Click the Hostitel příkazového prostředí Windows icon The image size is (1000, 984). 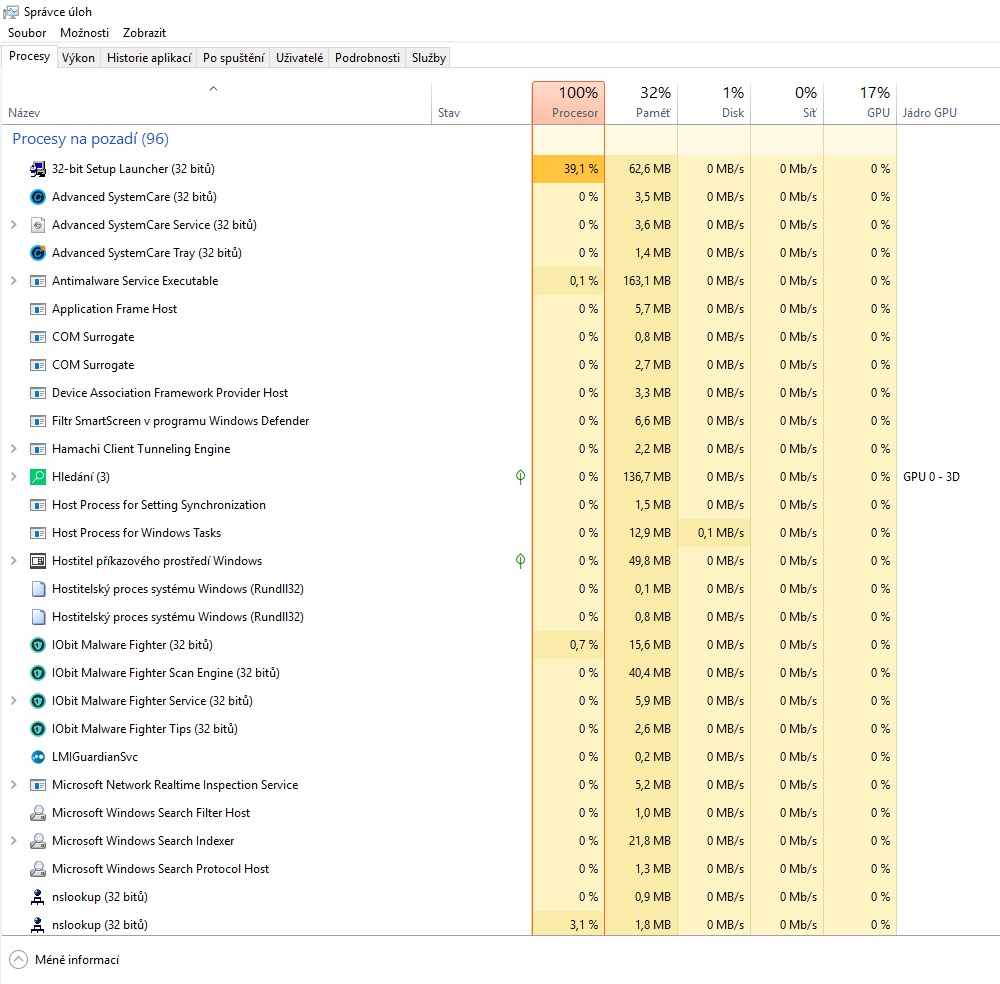pyautogui.click(x=38, y=561)
